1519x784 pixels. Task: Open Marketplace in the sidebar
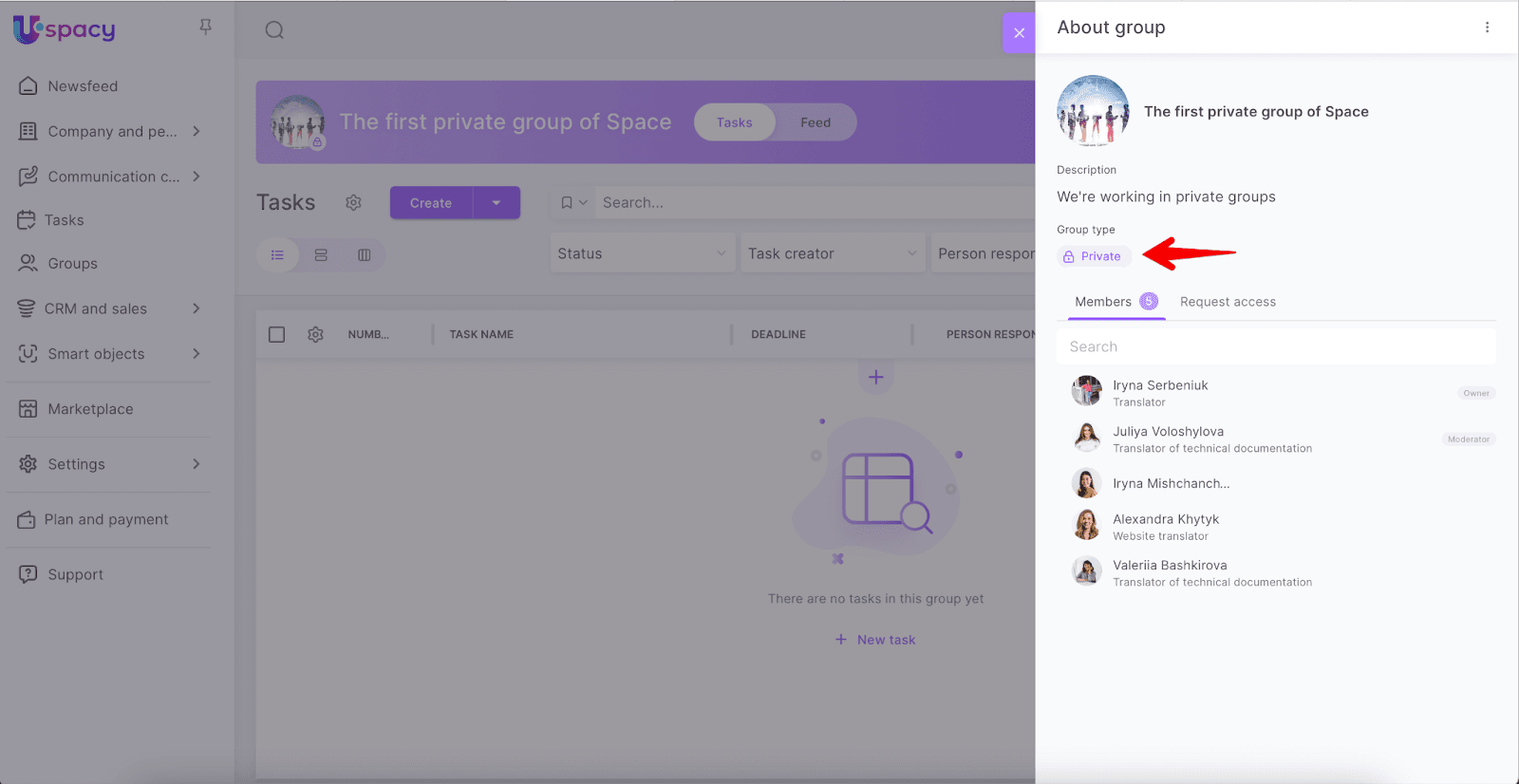point(90,409)
